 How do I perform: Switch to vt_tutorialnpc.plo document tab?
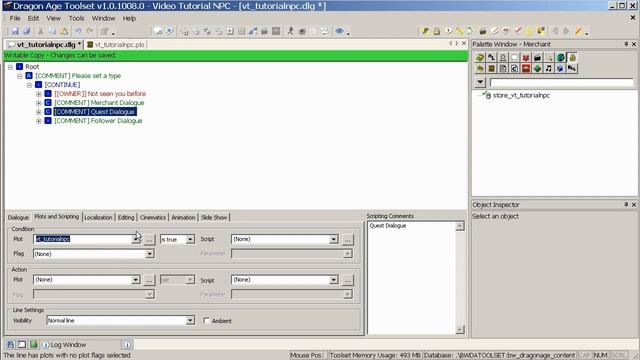pos(116,44)
